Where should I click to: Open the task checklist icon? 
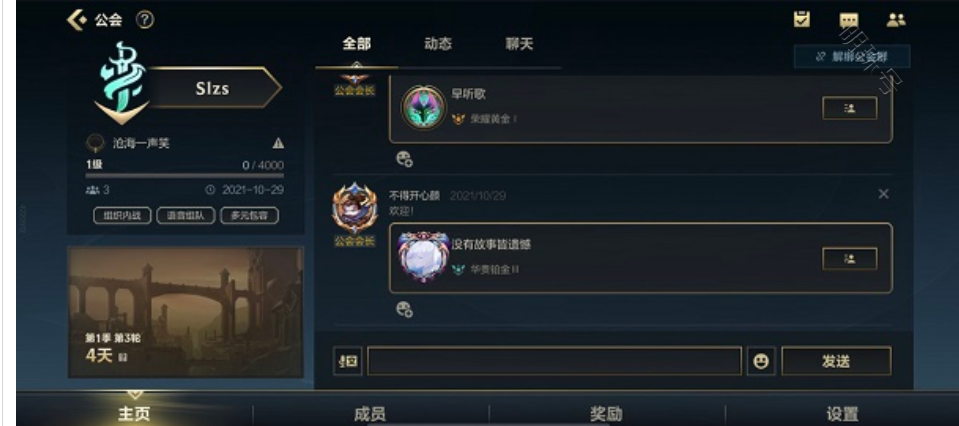[801, 20]
